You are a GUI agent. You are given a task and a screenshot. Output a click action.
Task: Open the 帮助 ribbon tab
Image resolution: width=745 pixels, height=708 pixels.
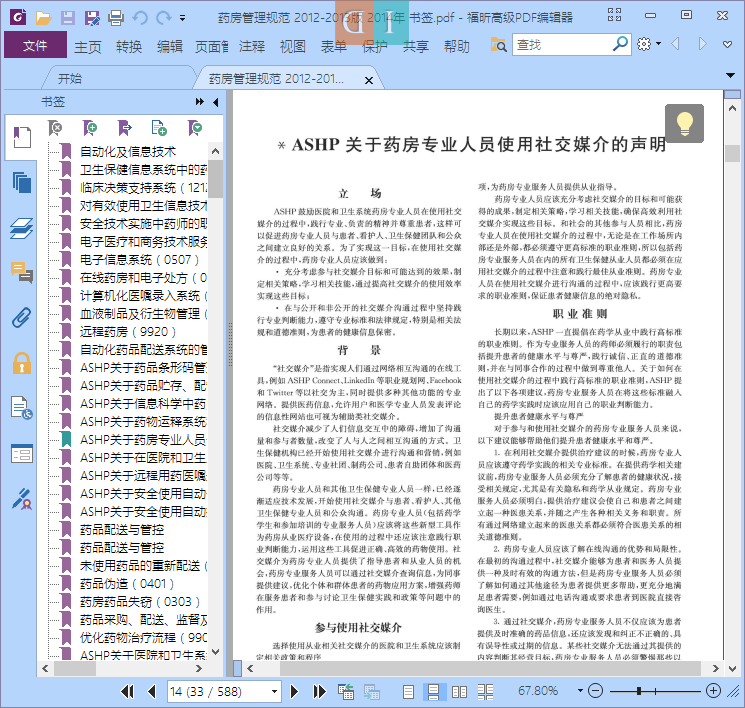(457, 47)
